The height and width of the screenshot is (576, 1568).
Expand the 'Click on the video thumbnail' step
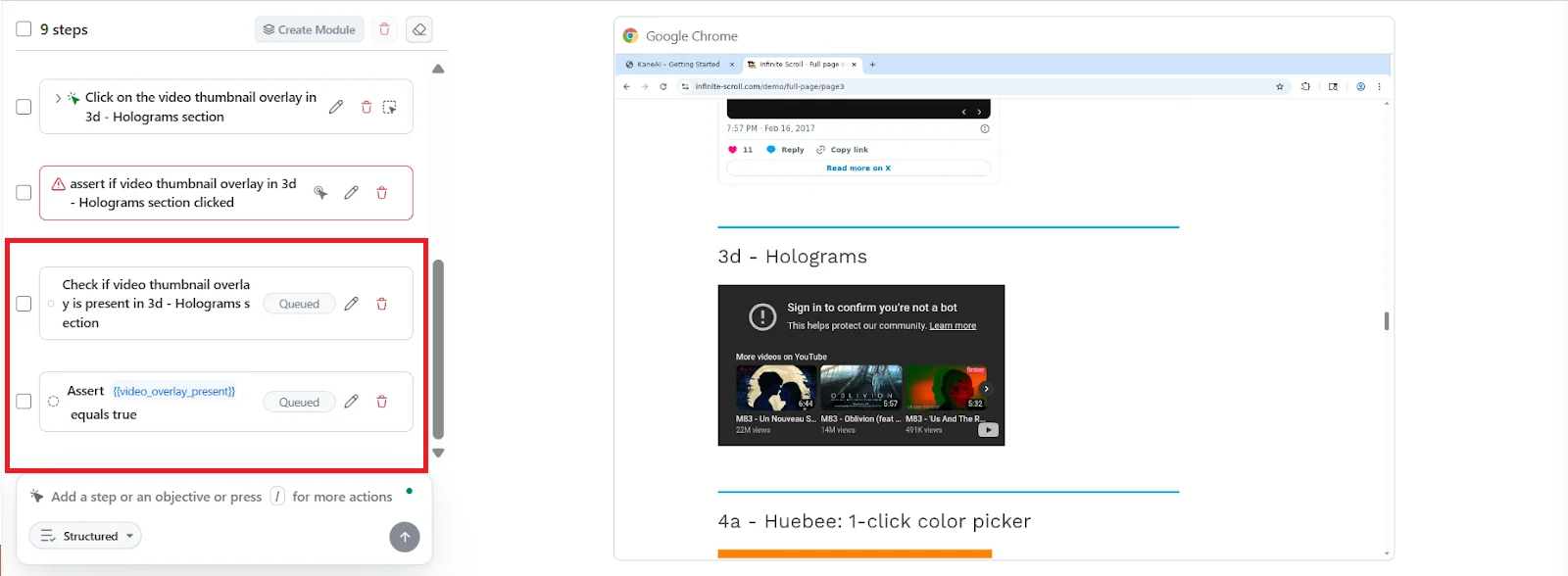tap(58, 98)
